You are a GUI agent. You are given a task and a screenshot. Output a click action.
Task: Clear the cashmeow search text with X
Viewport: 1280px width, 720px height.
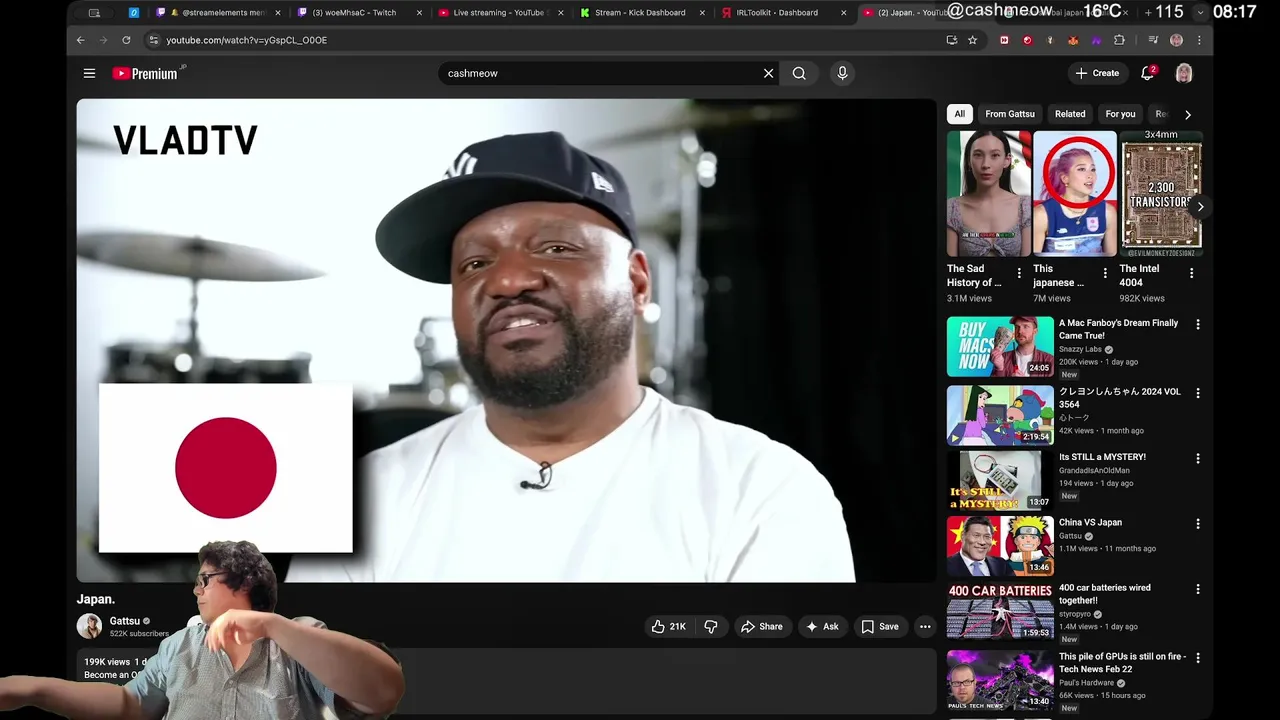768,73
